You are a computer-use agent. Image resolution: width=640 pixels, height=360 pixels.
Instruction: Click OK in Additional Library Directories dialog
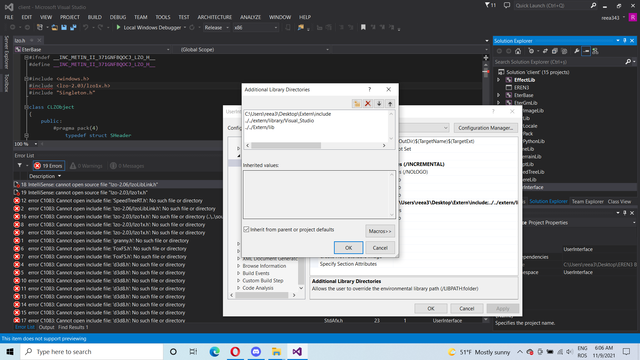[348, 248]
